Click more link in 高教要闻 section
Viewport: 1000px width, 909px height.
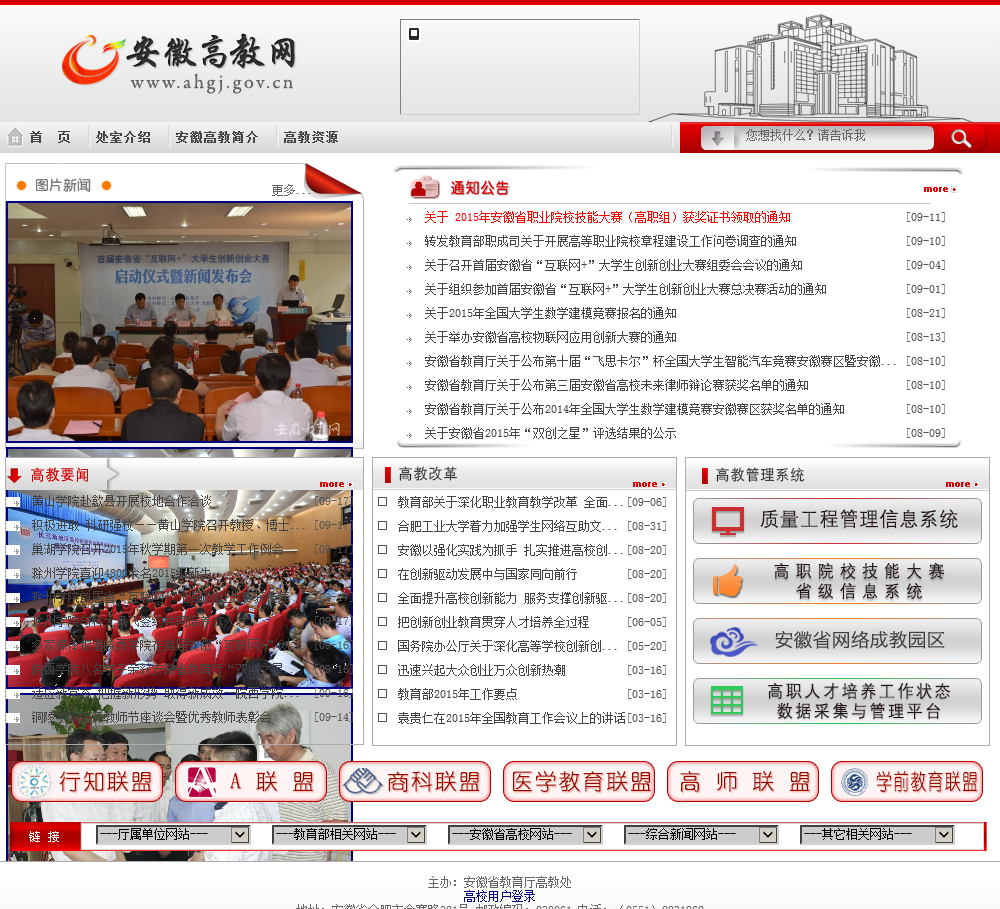pos(335,484)
